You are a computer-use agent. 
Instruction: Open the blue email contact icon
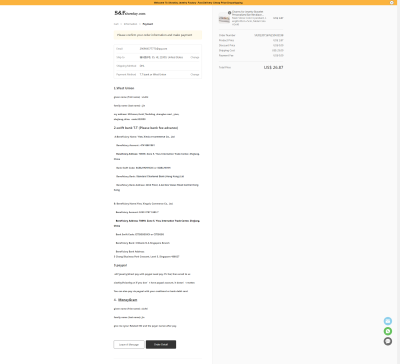[x=388, y=321]
